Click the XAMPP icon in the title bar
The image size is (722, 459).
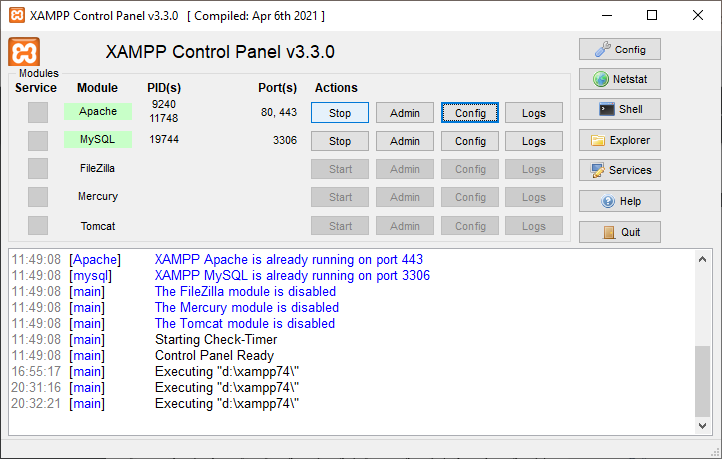point(17,15)
